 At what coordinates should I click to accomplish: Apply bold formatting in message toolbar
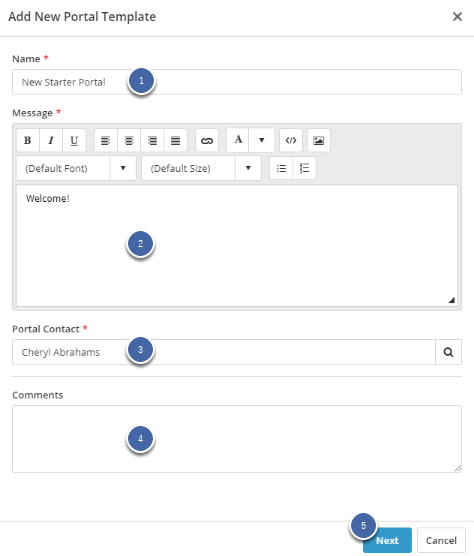pyautogui.click(x=28, y=140)
